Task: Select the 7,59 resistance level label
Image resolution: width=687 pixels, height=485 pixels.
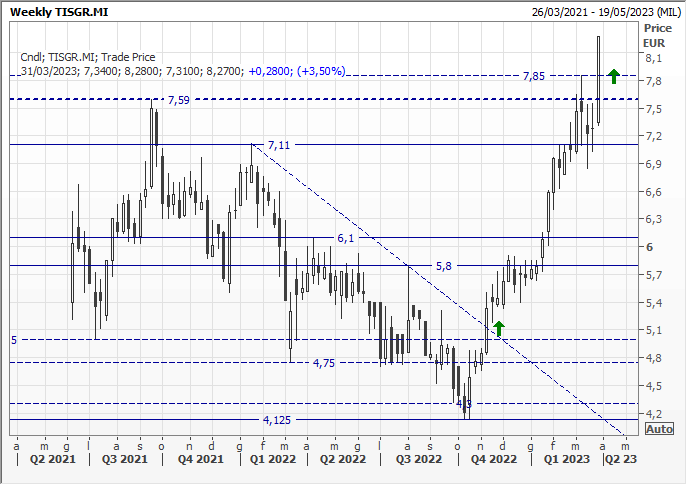Action: tap(178, 100)
